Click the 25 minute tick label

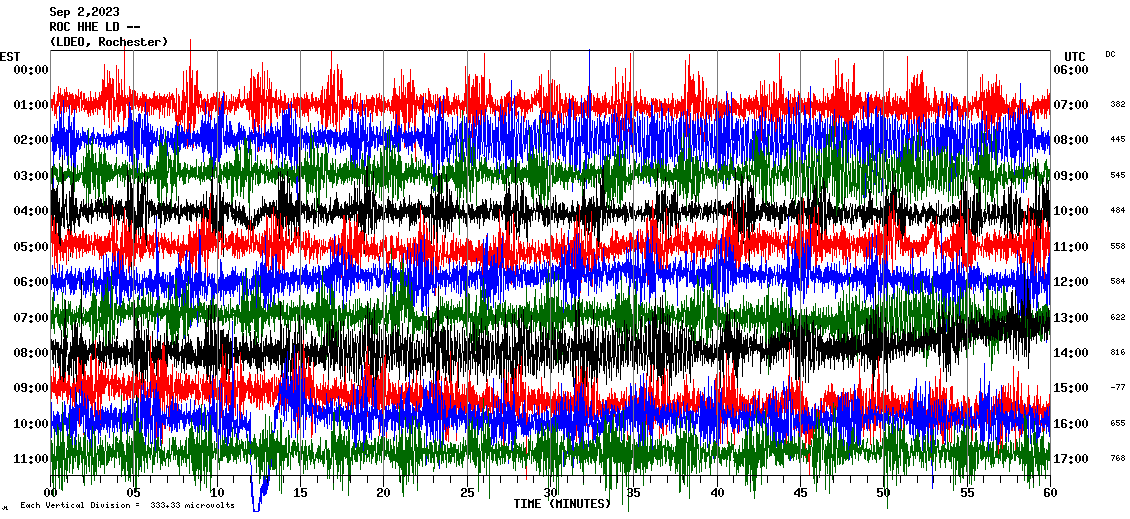pyautogui.click(x=467, y=493)
